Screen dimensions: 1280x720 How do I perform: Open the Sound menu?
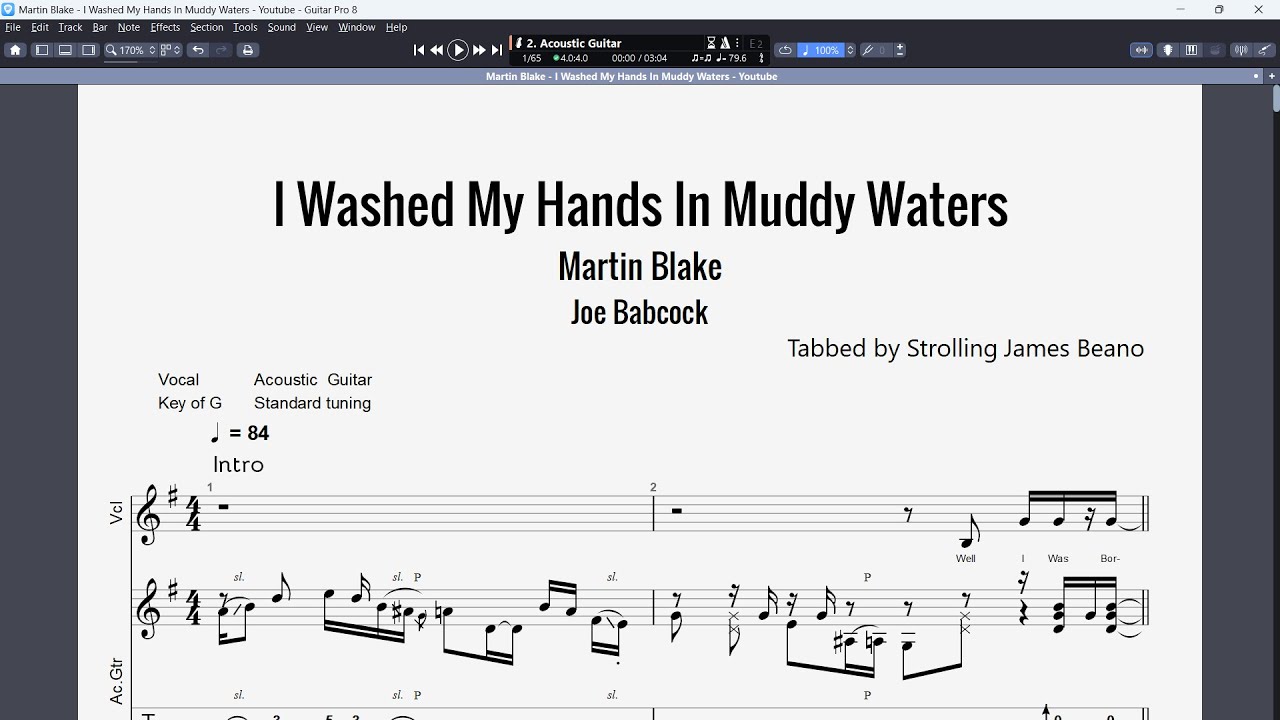pyautogui.click(x=282, y=27)
